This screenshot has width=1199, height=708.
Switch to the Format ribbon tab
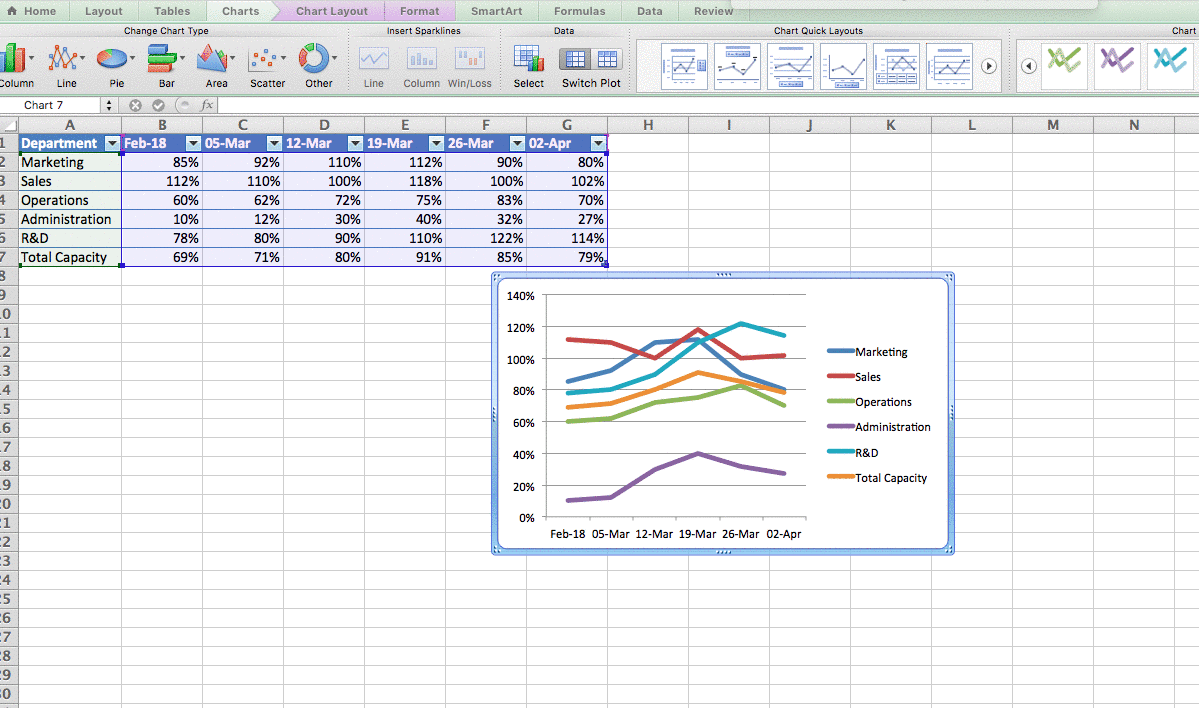click(x=419, y=11)
